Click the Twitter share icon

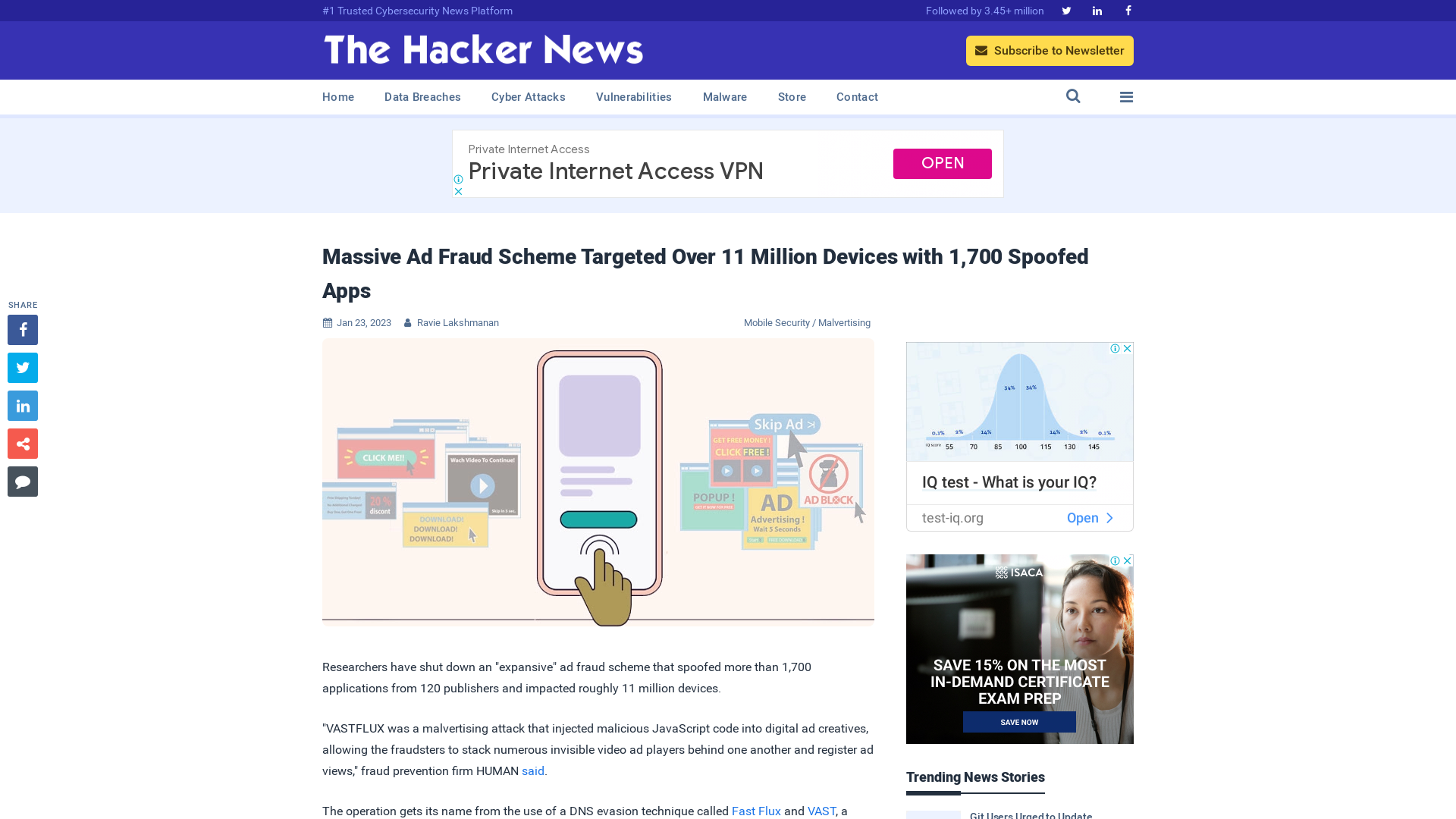tap(22, 367)
